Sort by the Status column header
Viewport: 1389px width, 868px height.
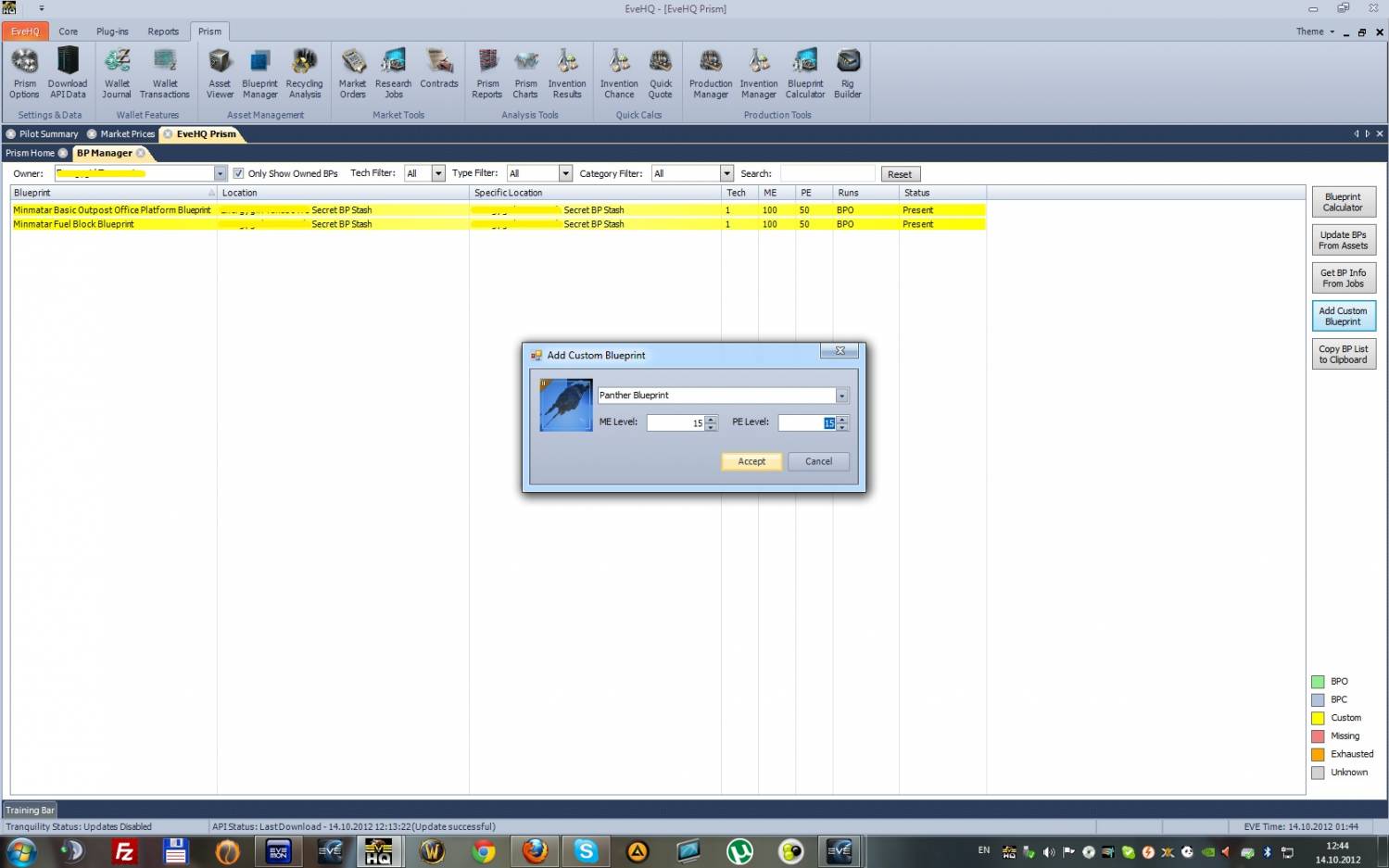point(942,193)
